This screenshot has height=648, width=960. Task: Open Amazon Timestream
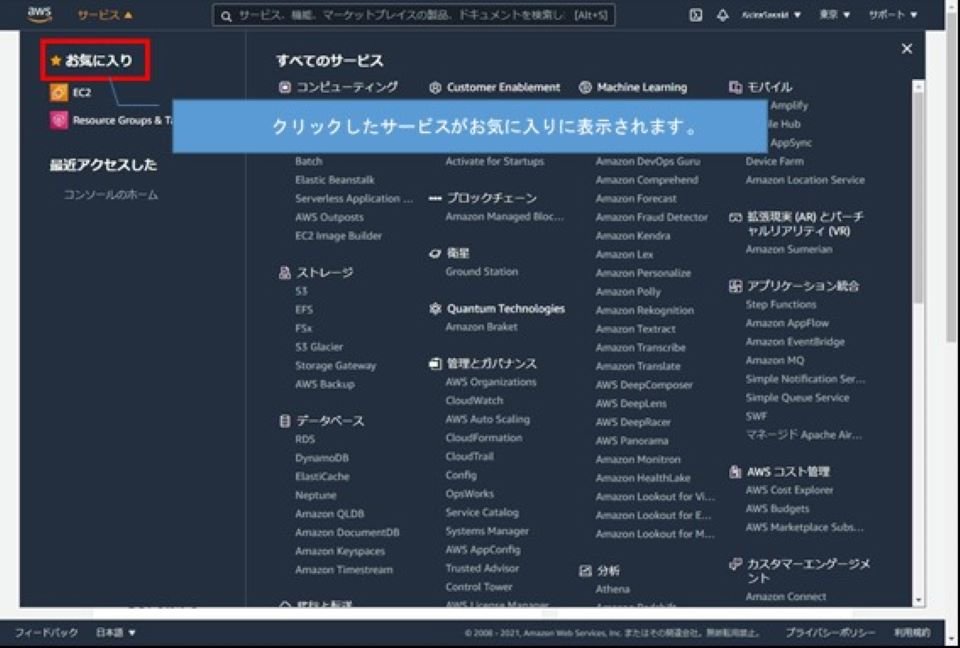pyautogui.click(x=344, y=570)
